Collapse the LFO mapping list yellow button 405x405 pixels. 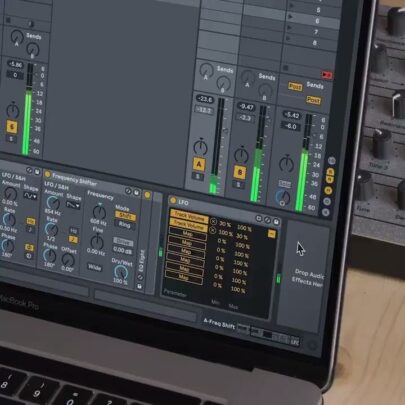pyautogui.click(x=272, y=234)
